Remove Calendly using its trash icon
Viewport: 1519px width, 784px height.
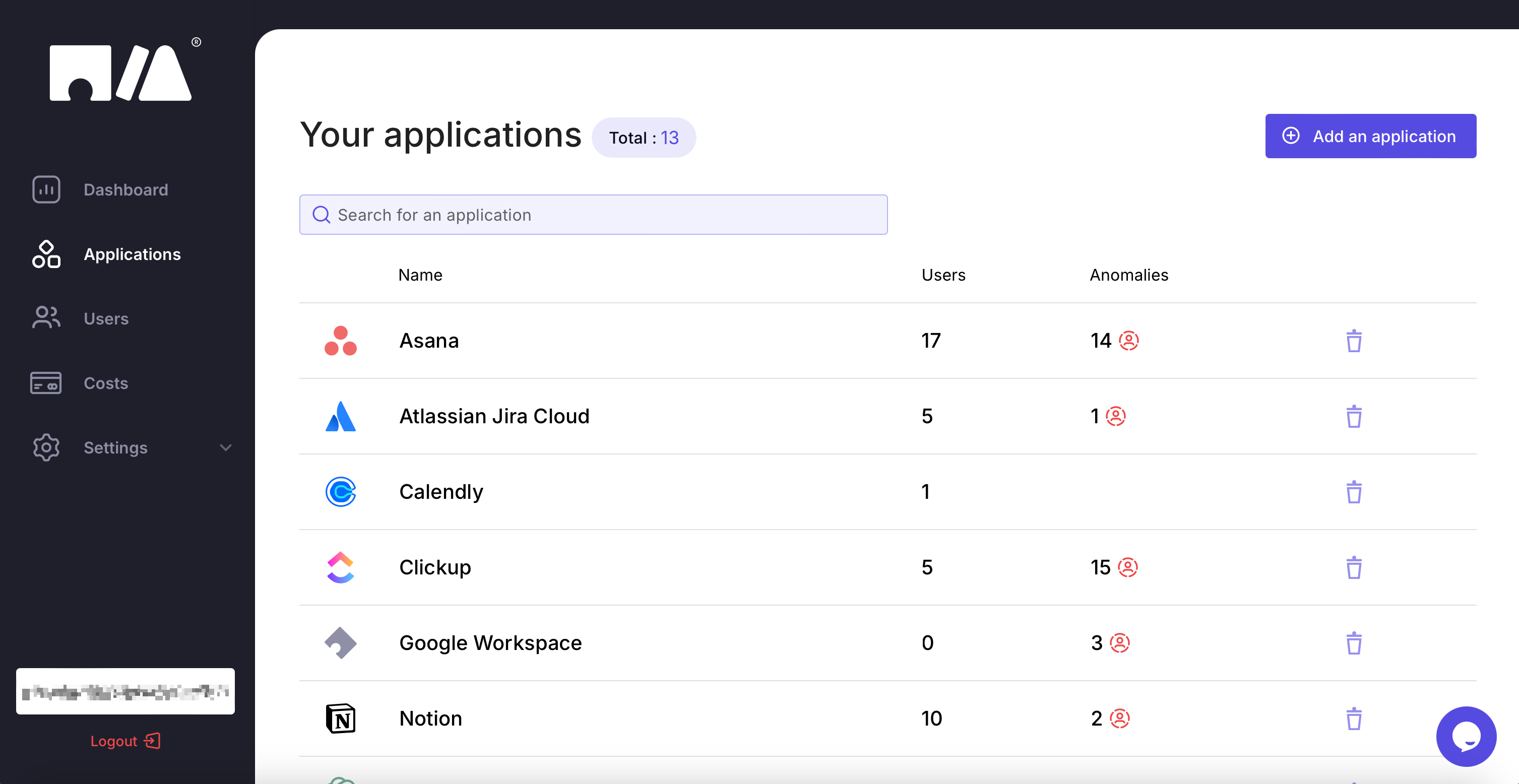[x=1353, y=492]
